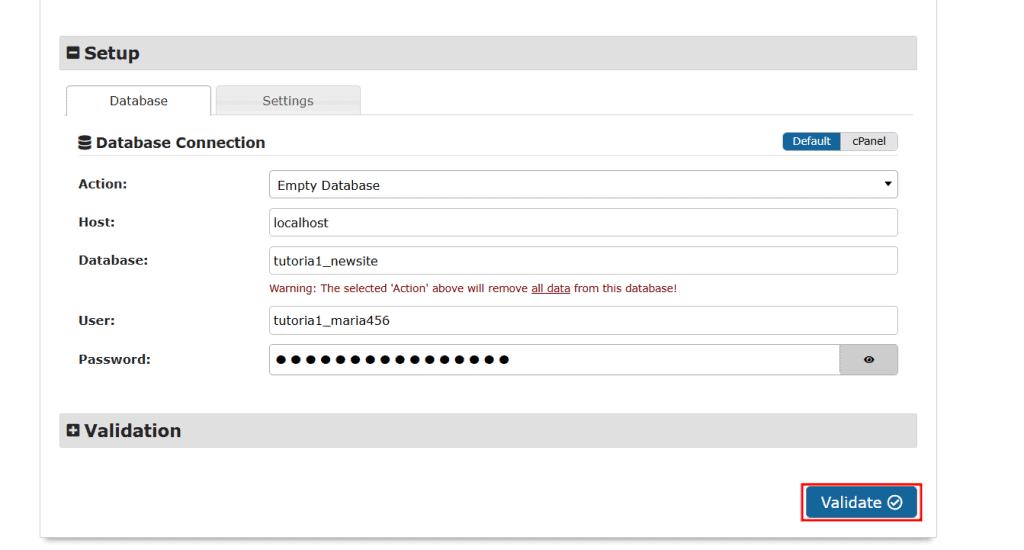Click the Database Connection stack icon
This screenshot has width=1024, height=550.
click(x=85, y=142)
